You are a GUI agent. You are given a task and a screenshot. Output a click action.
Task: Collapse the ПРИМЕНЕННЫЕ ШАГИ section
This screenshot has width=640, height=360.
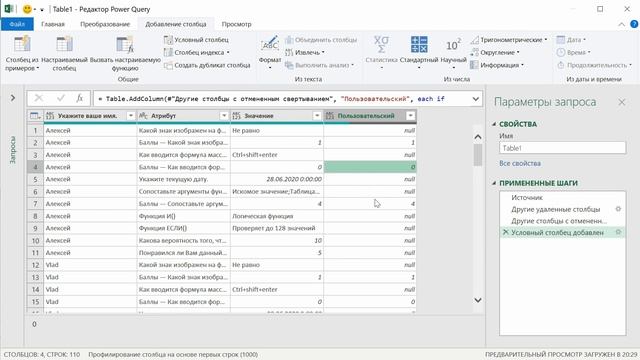coord(494,183)
